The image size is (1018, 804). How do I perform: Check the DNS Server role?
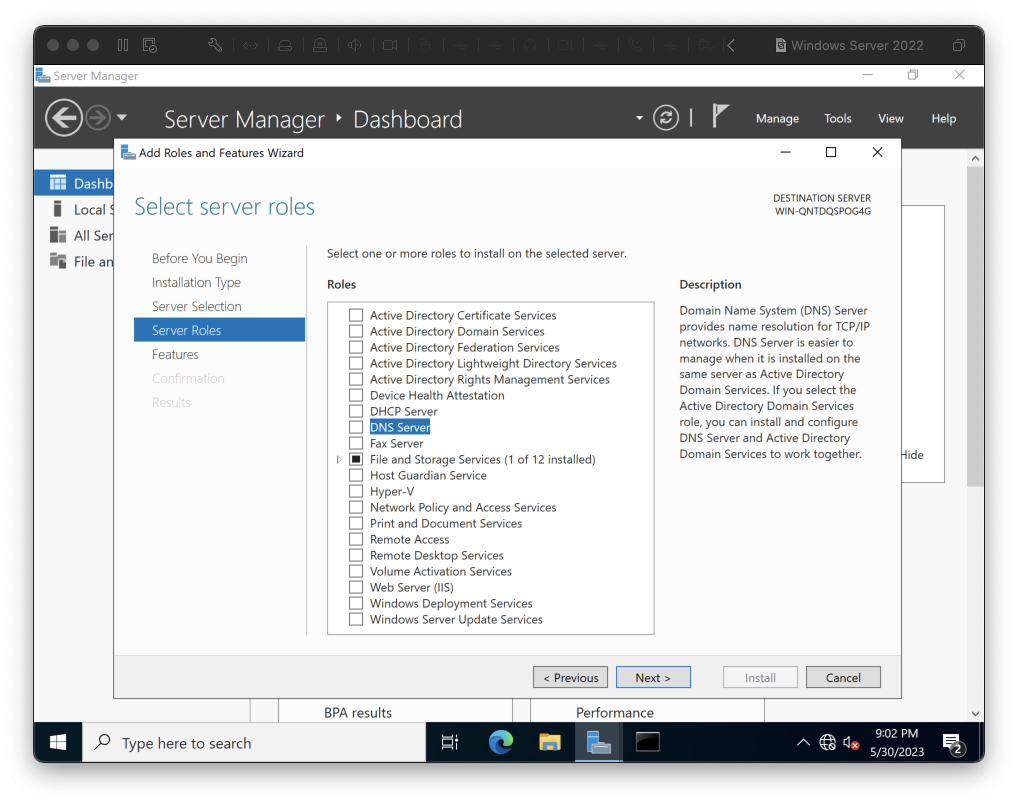356,427
